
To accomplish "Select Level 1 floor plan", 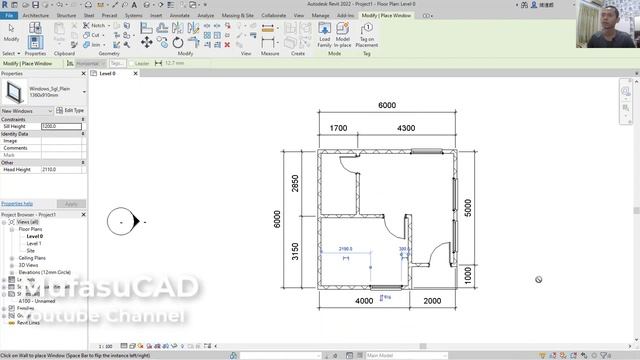I will [34, 244].
